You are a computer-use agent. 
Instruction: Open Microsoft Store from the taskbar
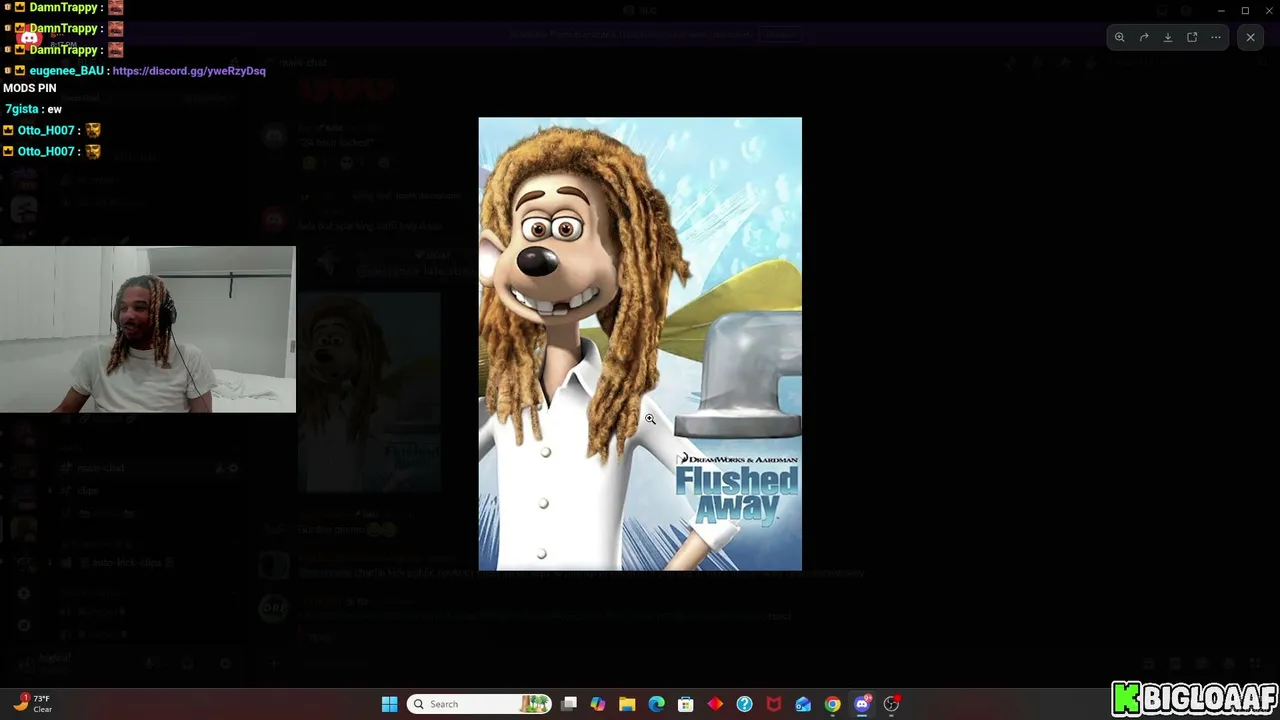click(686, 704)
